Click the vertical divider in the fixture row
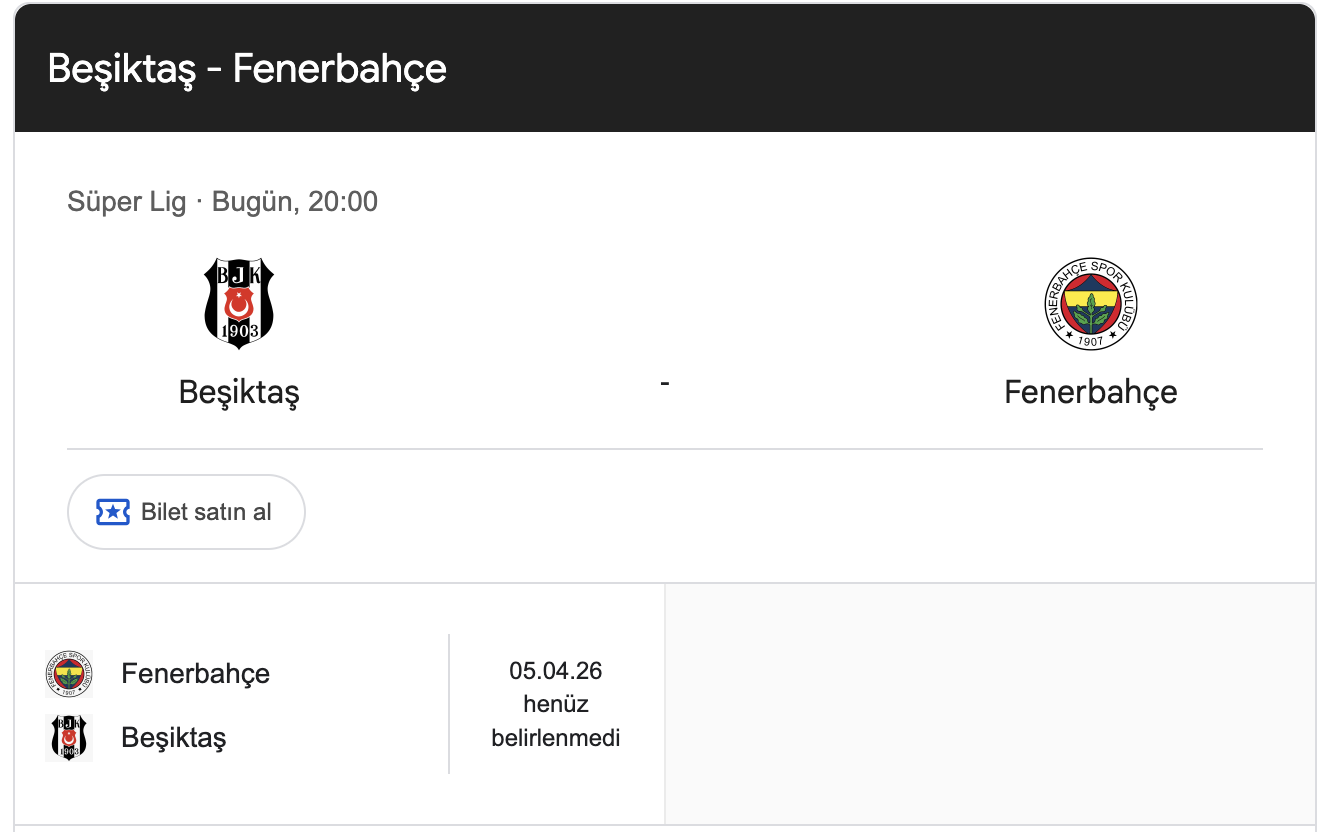 point(449,703)
